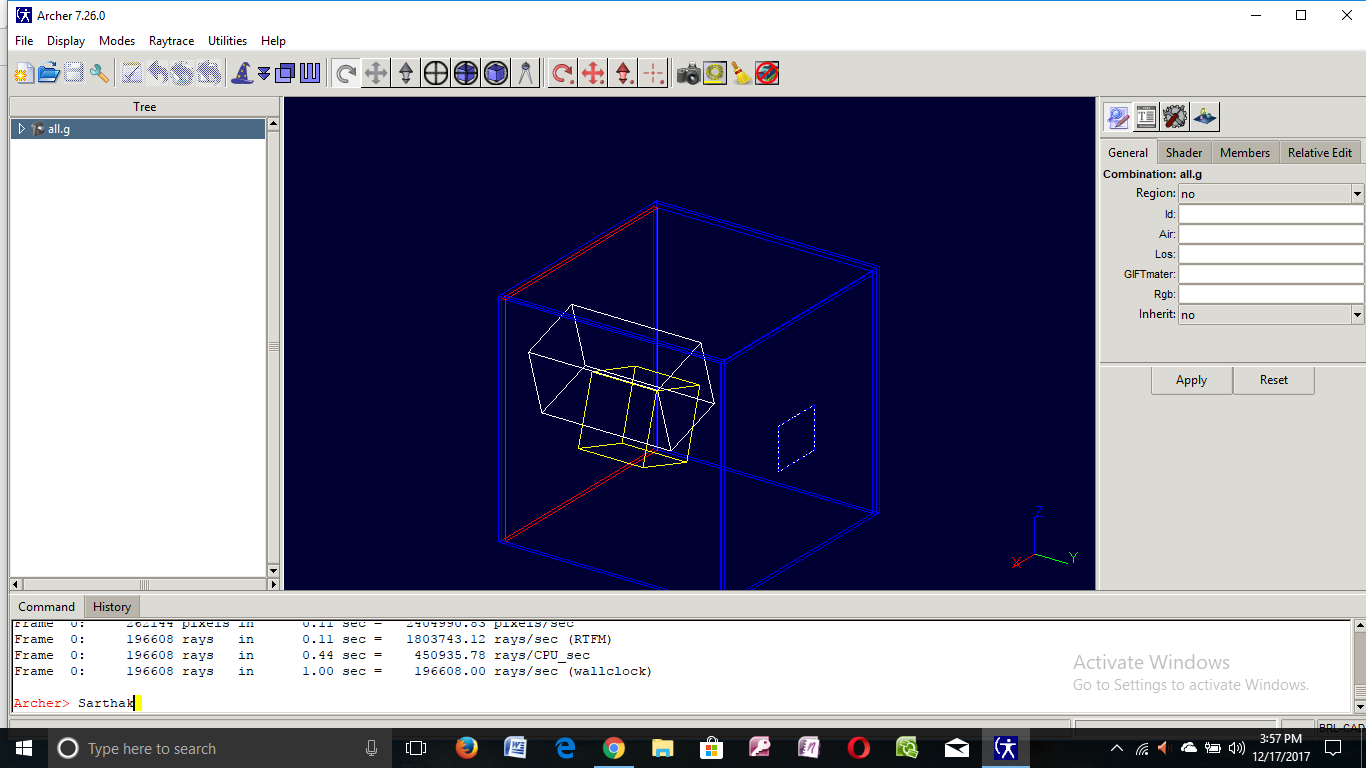Click the camera Raytrace icon

click(x=688, y=73)
